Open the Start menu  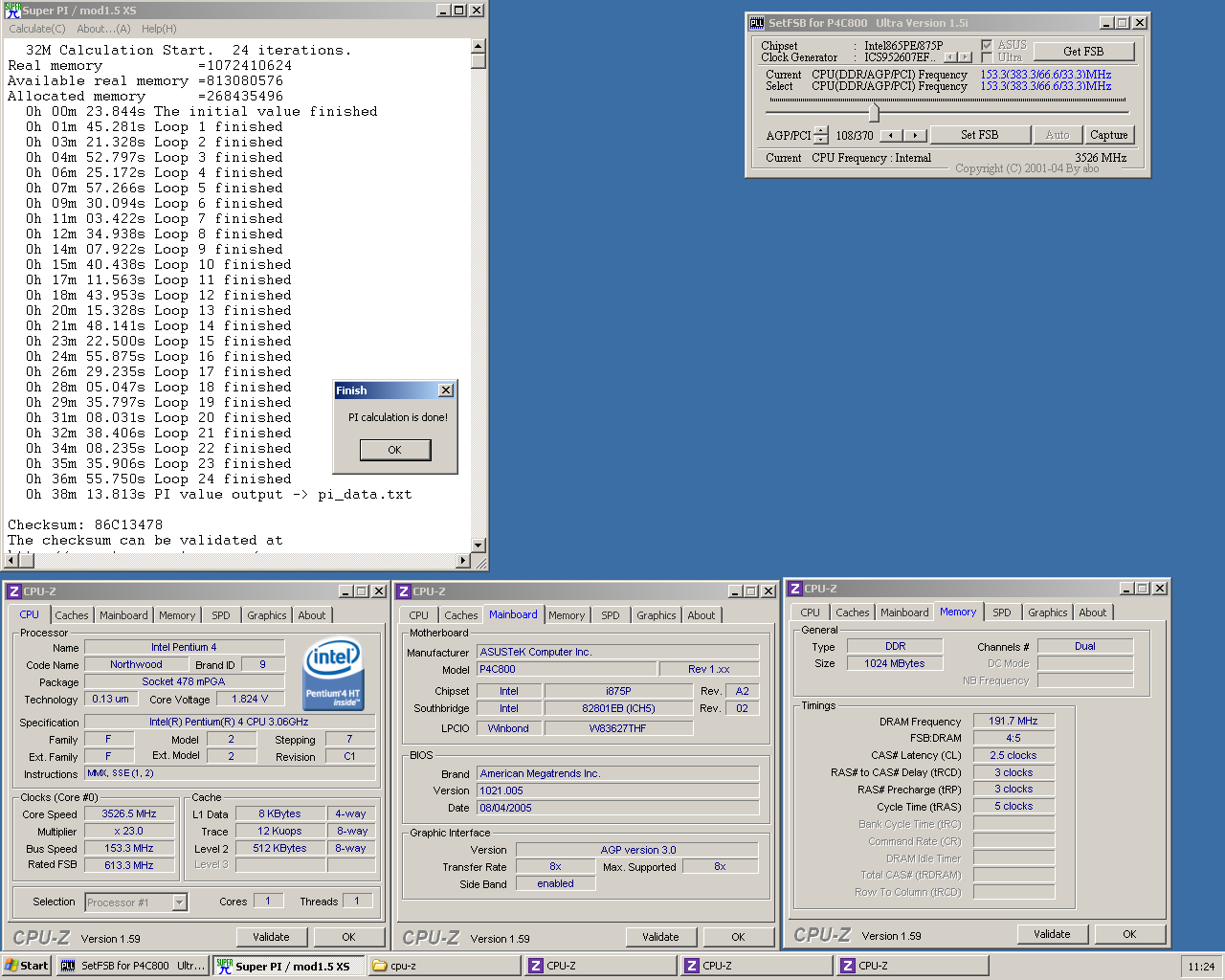(x=27, y=966)
